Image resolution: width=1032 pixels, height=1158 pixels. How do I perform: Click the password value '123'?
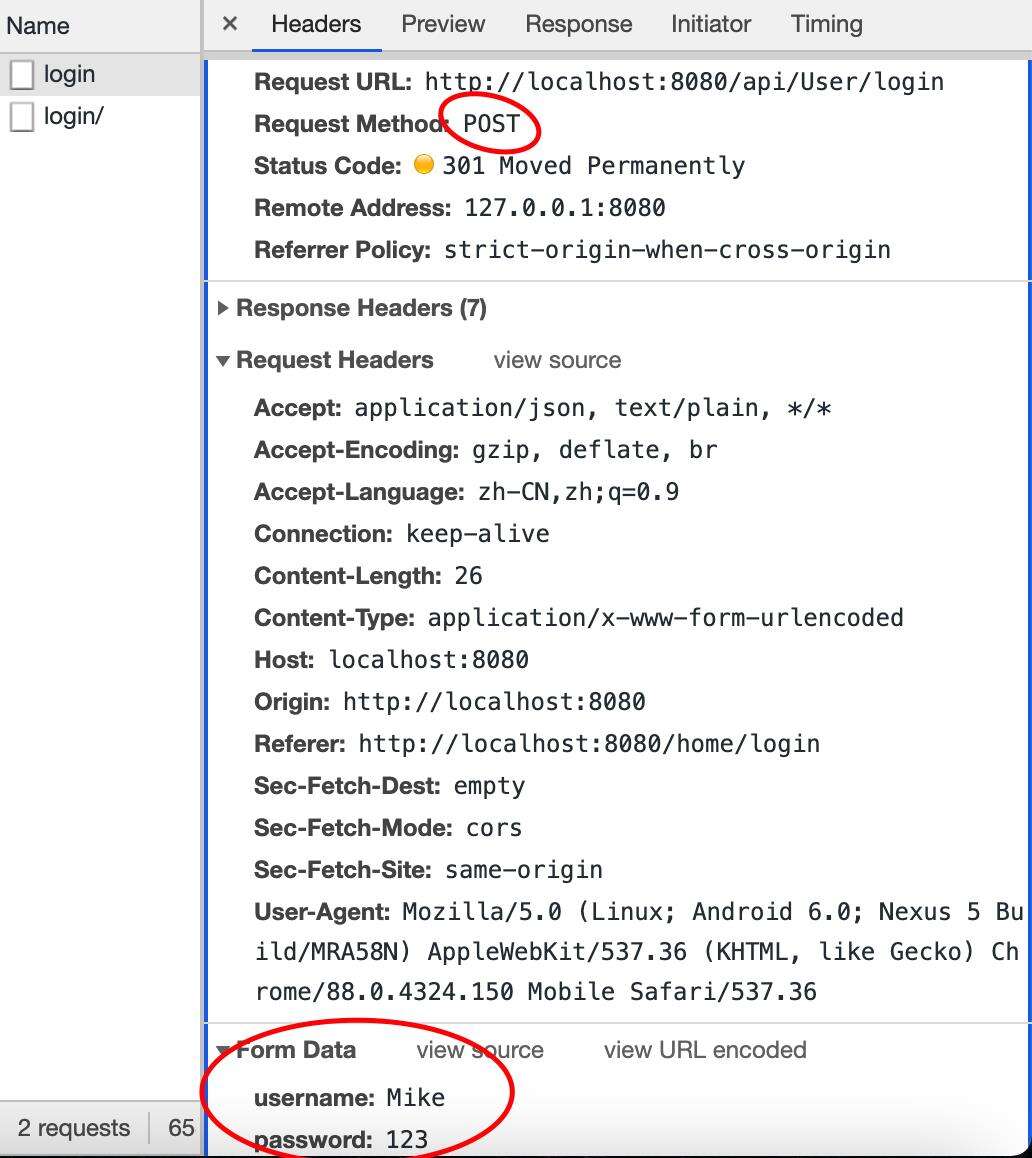pyautogui.click(x=407, y=1140)
